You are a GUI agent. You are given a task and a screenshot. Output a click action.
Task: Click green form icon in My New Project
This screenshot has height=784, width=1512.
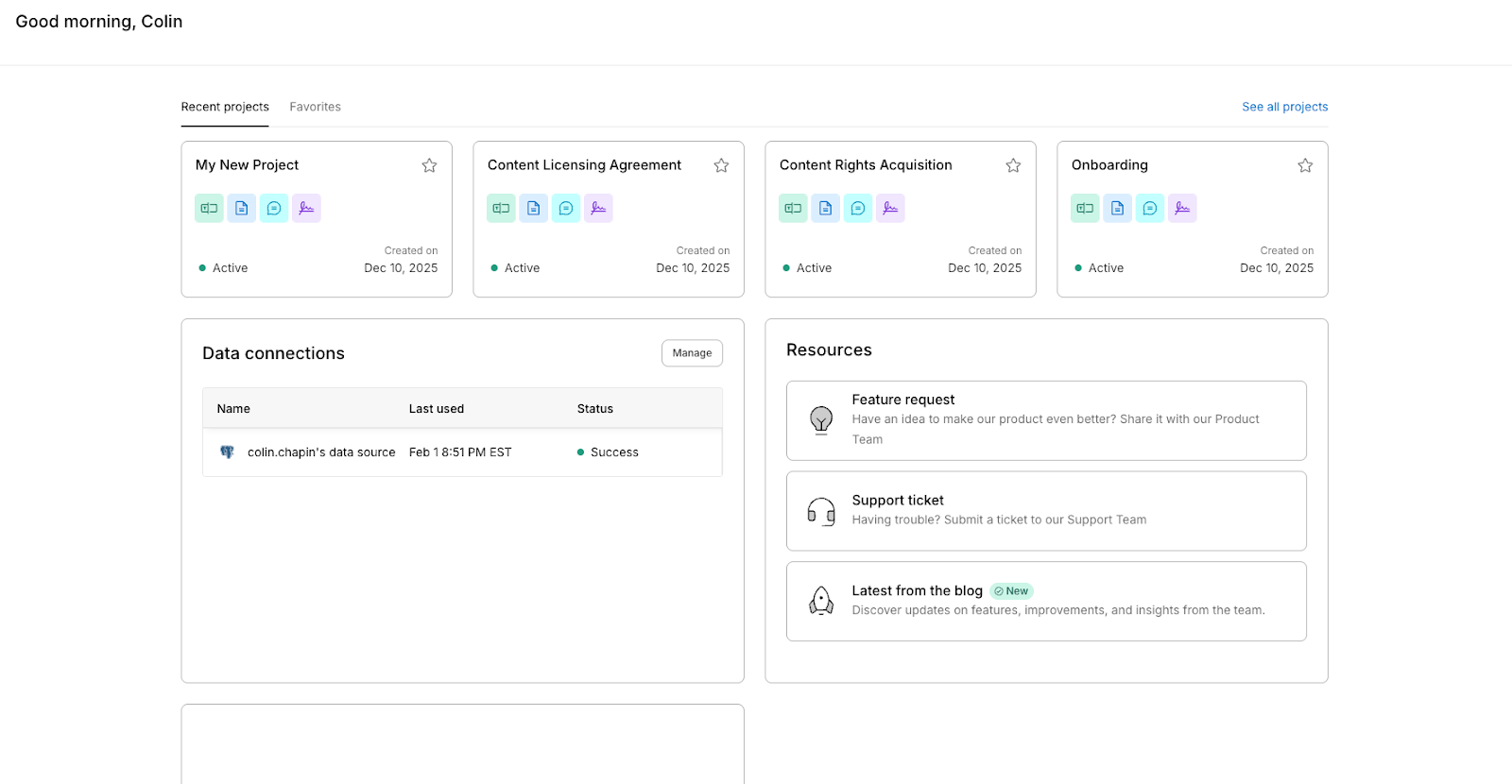click(209, 208)
